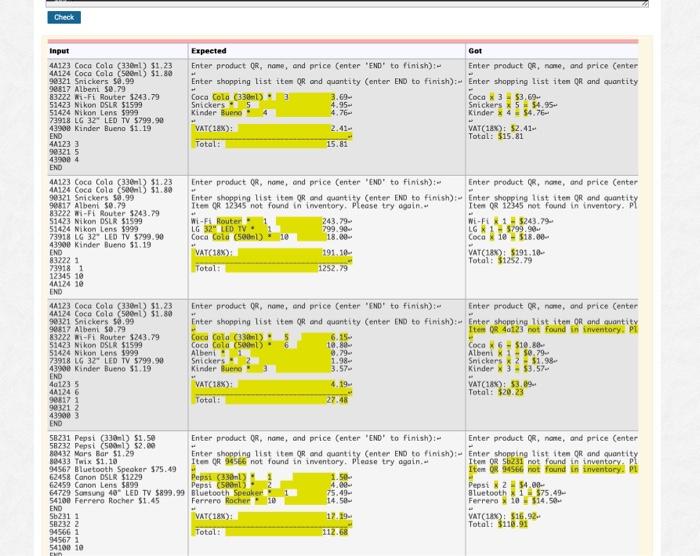700x556 pixels.
Task: Select the Got column header
Action: pyautogui.click(x=475, y=51)
